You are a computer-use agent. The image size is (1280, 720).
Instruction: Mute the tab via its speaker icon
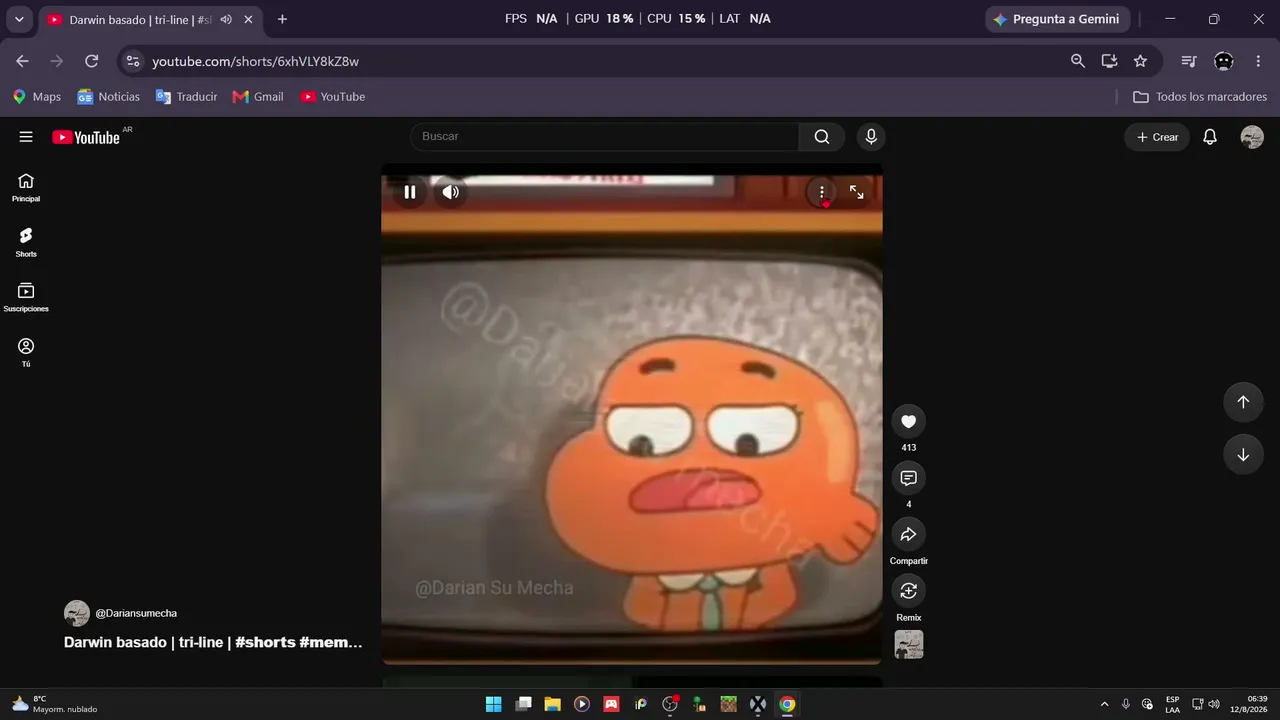(226, 19)
